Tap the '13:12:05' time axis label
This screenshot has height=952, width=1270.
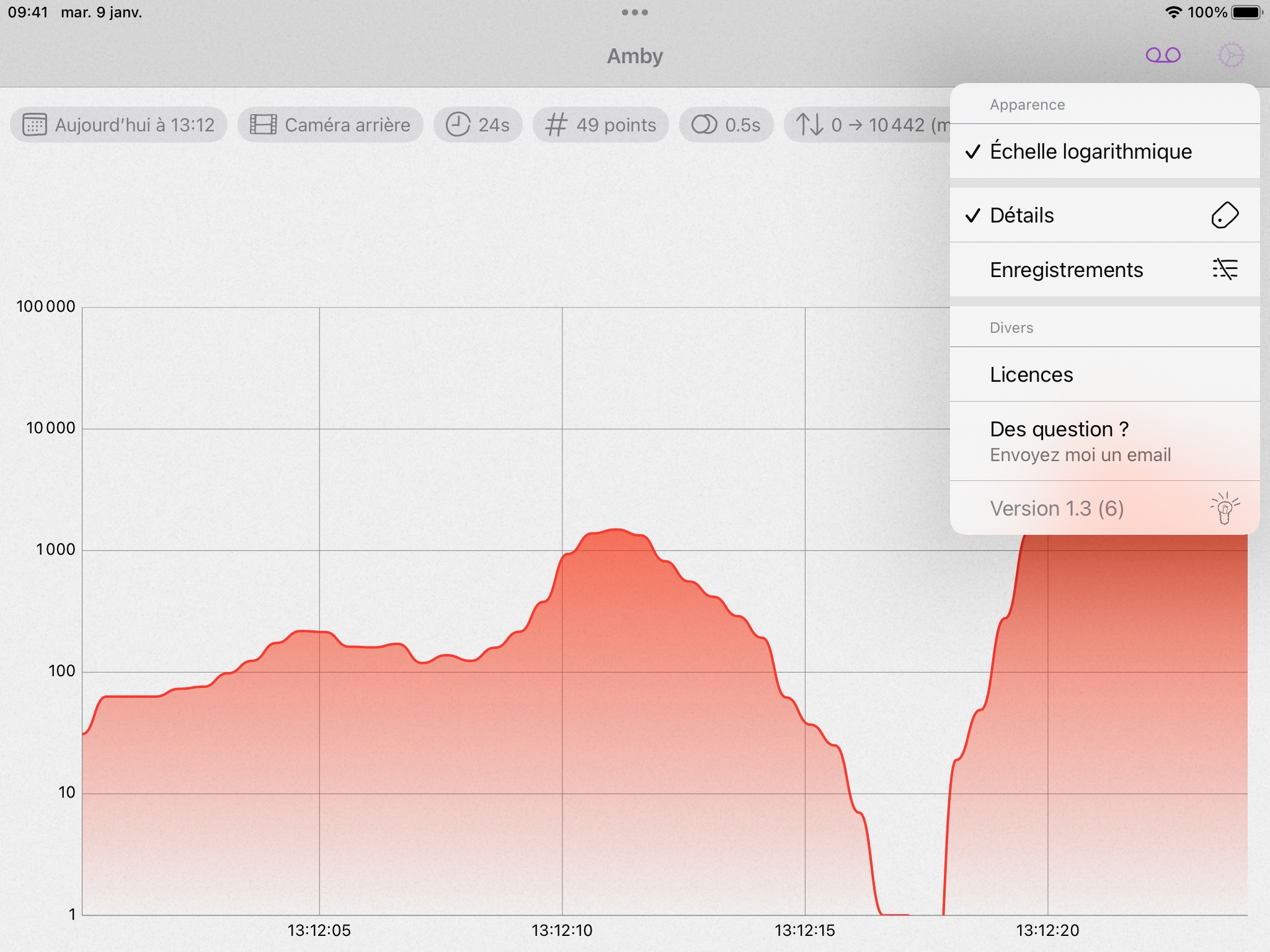[319, 930]
